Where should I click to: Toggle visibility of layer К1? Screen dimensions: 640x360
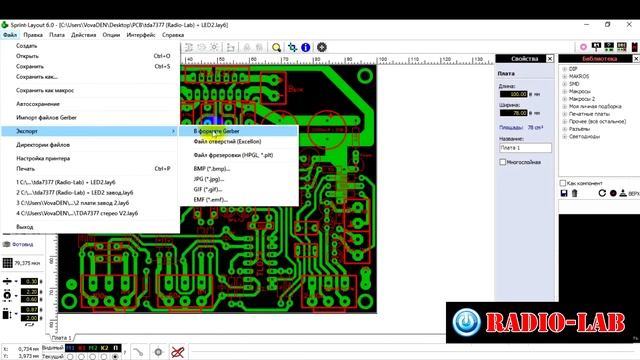point(82,348)
